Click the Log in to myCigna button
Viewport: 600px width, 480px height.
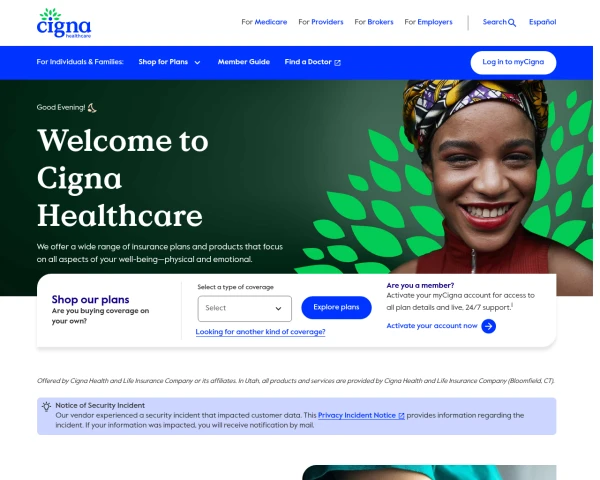click(x=513, y=62)
